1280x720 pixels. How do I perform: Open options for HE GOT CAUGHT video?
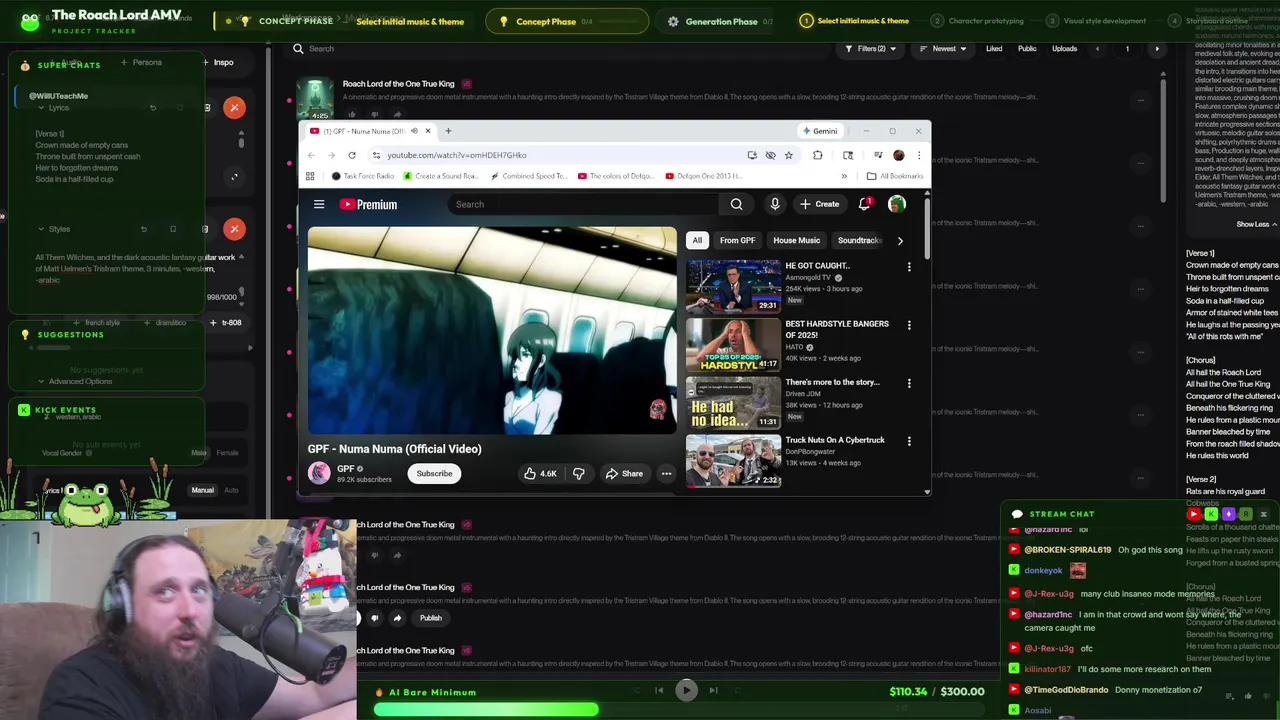(x=909, y=267)
